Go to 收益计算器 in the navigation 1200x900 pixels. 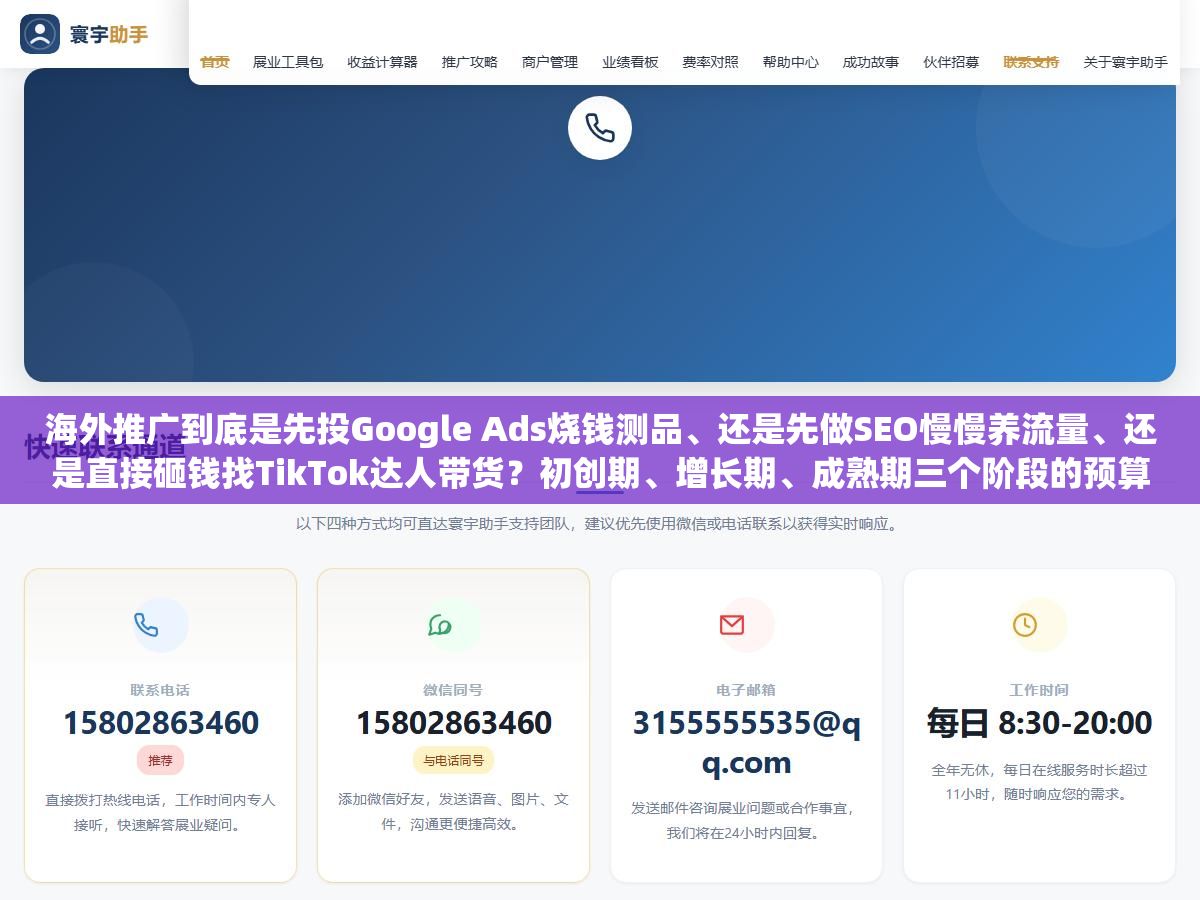point(383,62)
